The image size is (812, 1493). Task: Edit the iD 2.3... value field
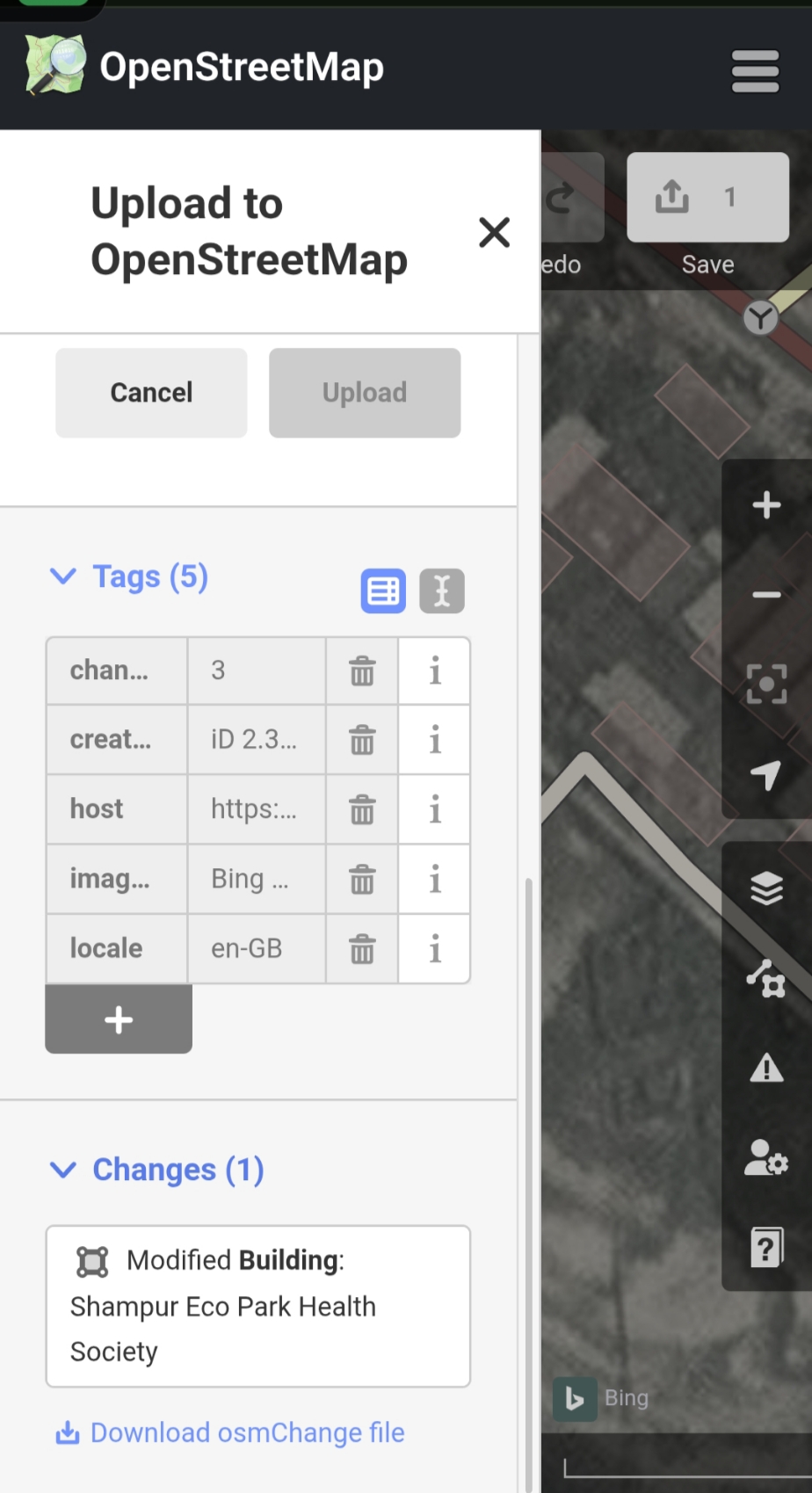click(257, 740)
